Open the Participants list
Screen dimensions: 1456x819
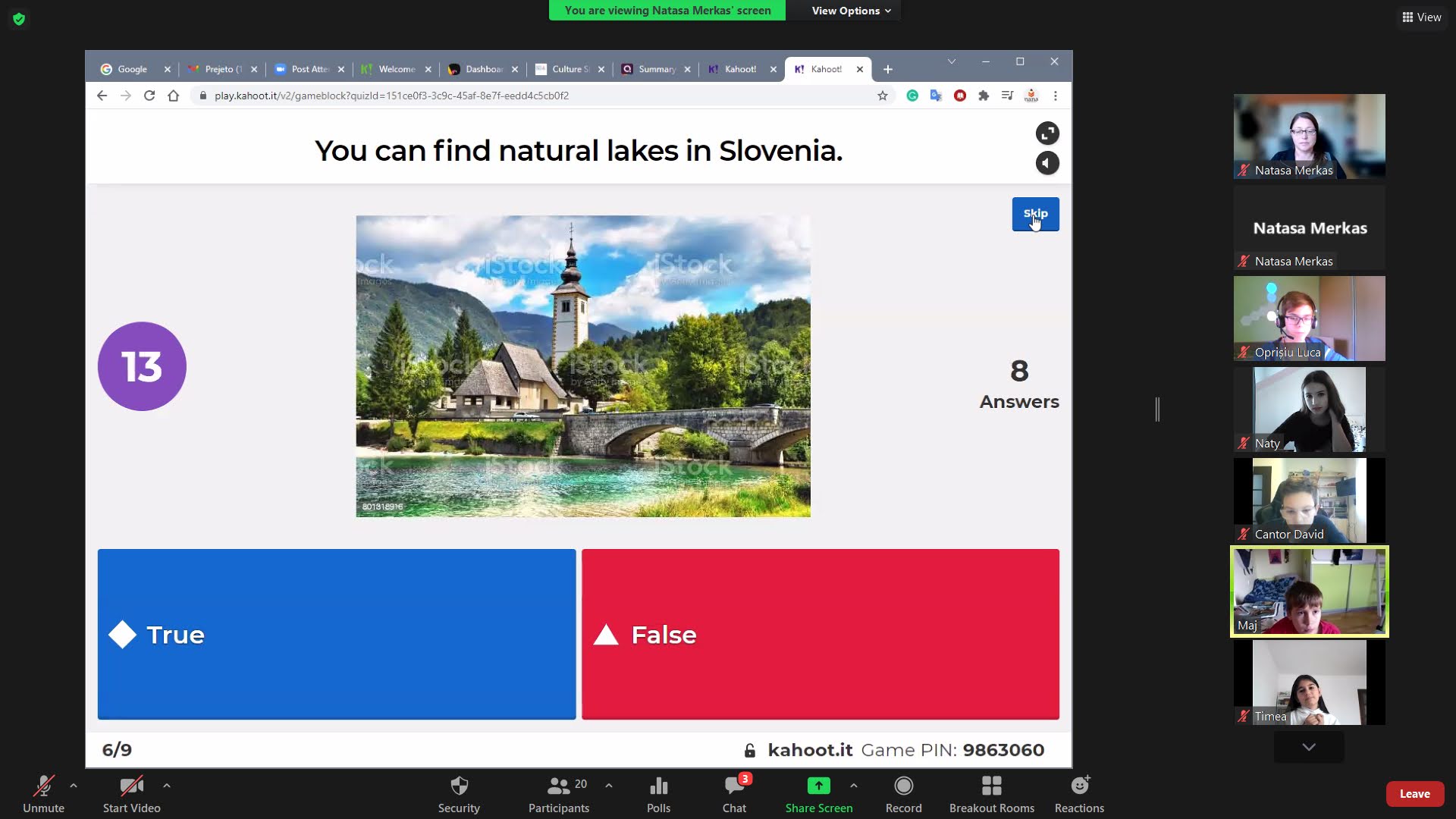pyautogui.click(x=559, y=786)
